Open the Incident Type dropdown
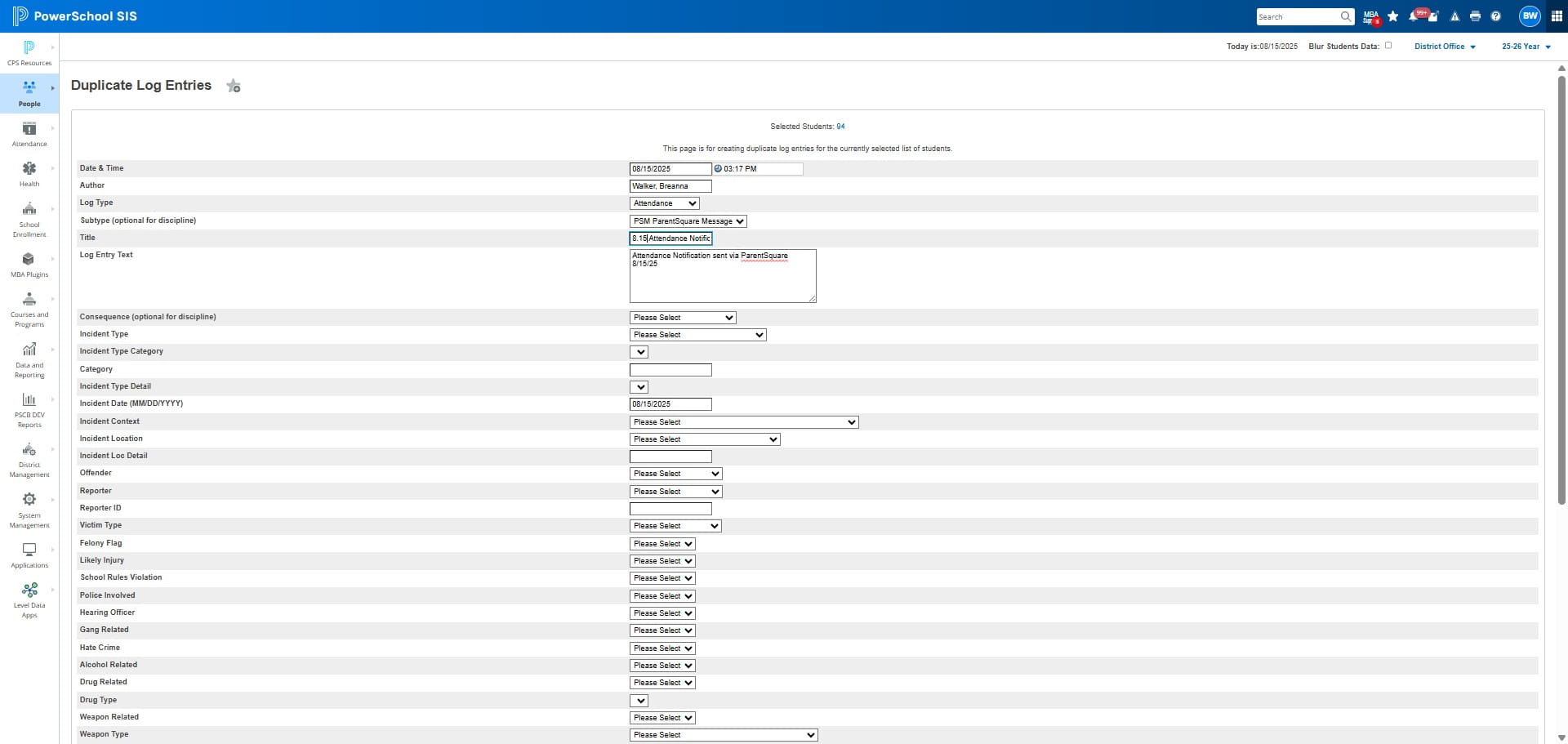Image resolution: width=1568 pixels, height=744 pixels. click(697, 335)
